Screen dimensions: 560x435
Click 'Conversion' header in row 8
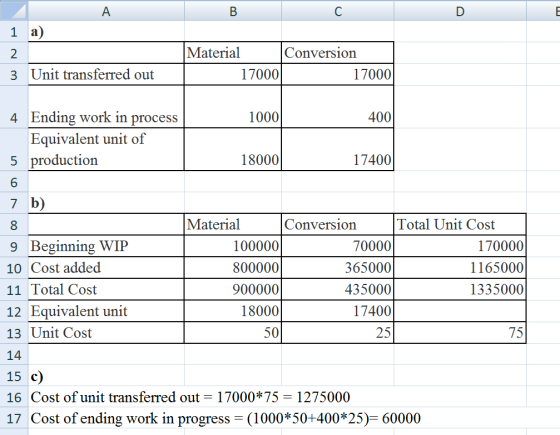coord(338,225)
